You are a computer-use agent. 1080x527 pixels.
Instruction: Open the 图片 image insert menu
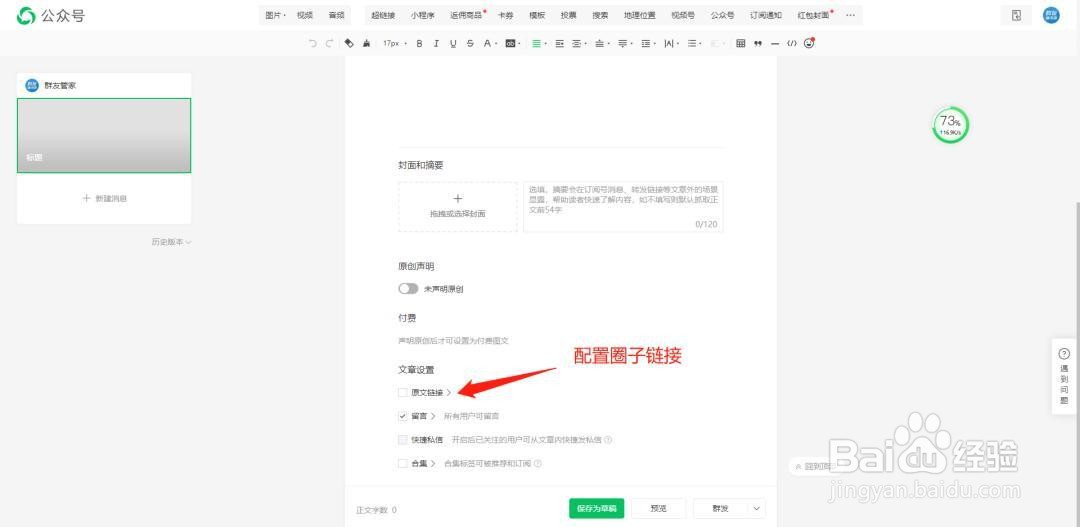click(x=276, y=15)
